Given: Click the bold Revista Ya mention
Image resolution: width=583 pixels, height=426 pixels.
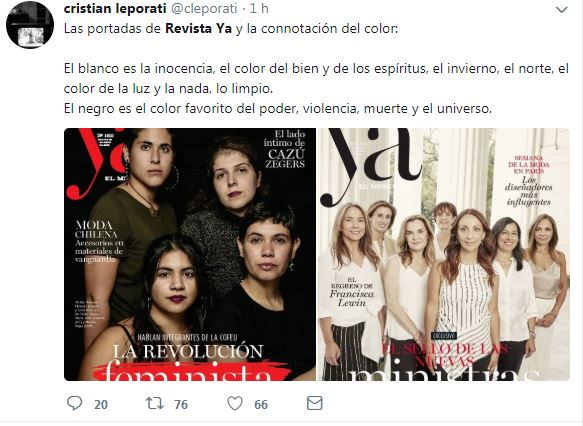Looking at the screenshot, I should [x=198, y=29].
